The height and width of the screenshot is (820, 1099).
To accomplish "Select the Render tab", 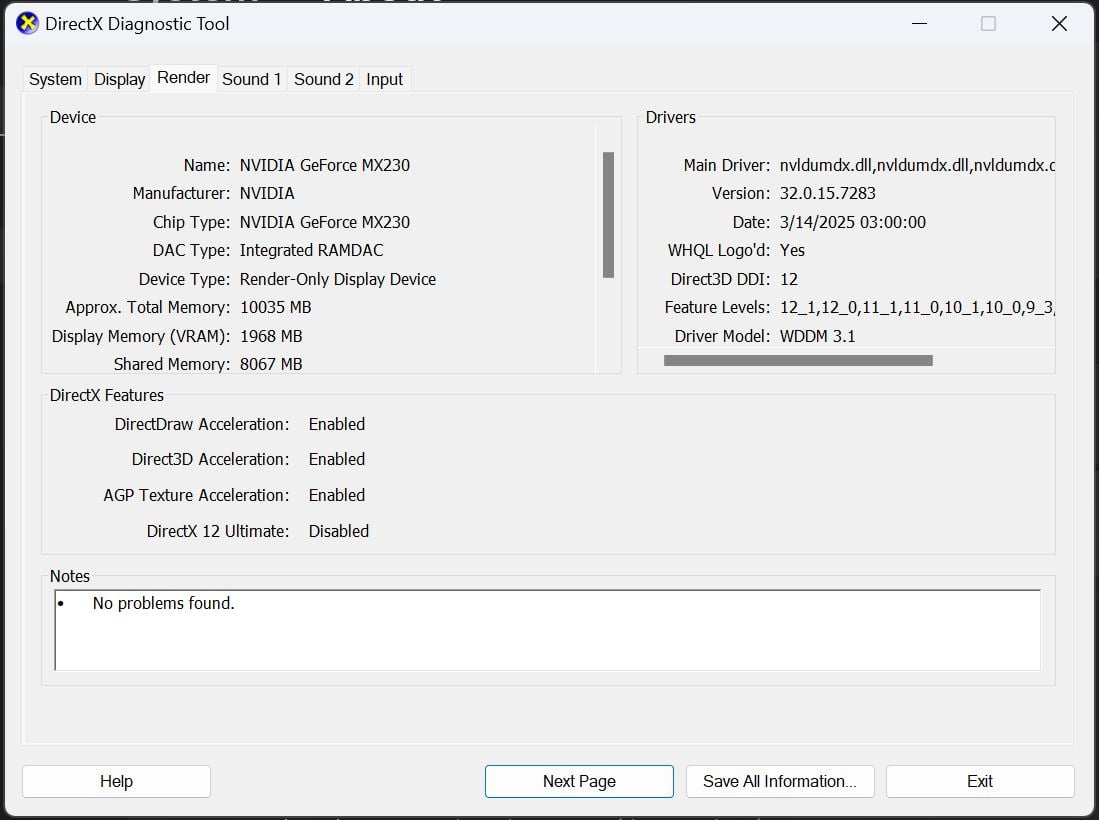I will 184,78.
